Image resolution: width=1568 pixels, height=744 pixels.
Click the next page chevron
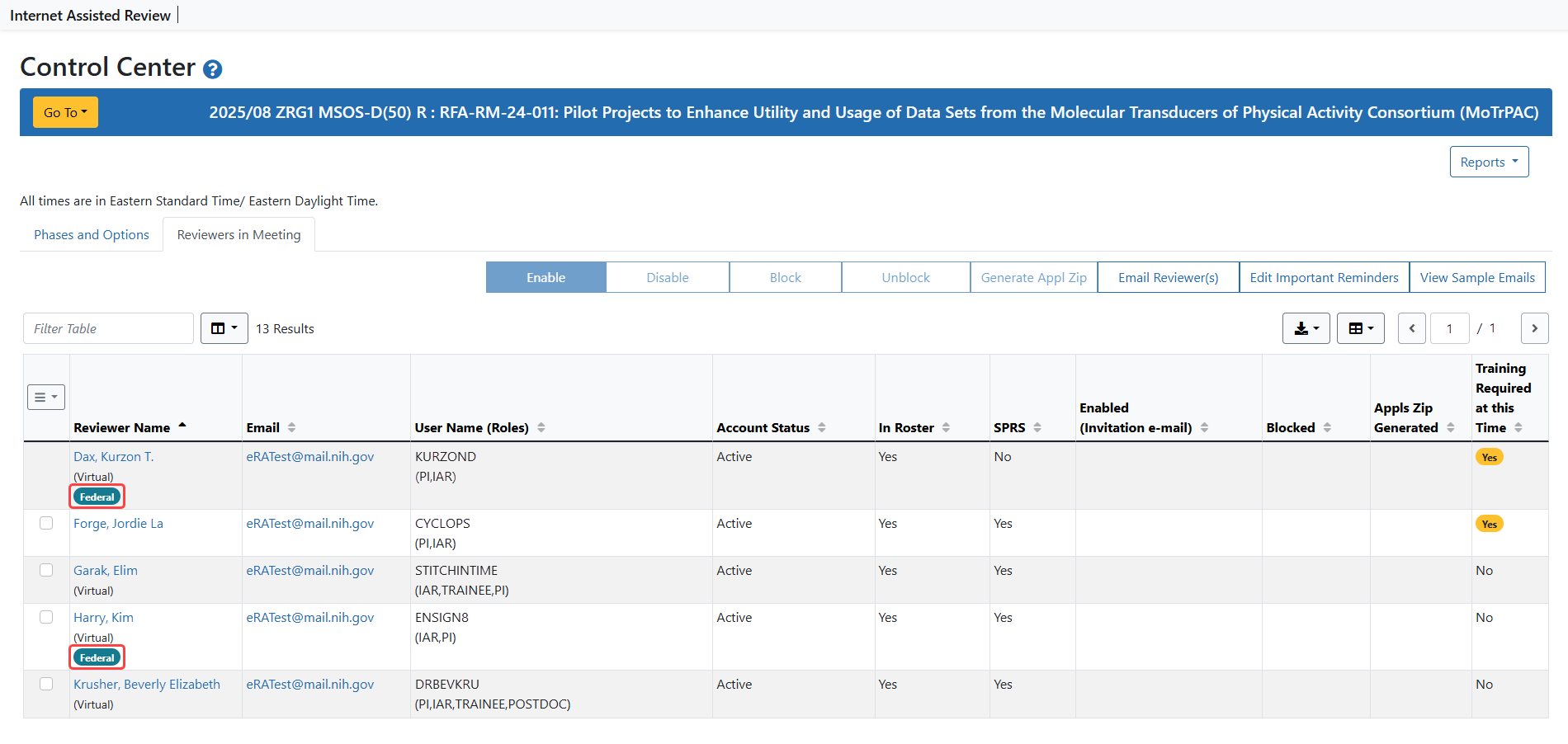(x=1534, y=328)
